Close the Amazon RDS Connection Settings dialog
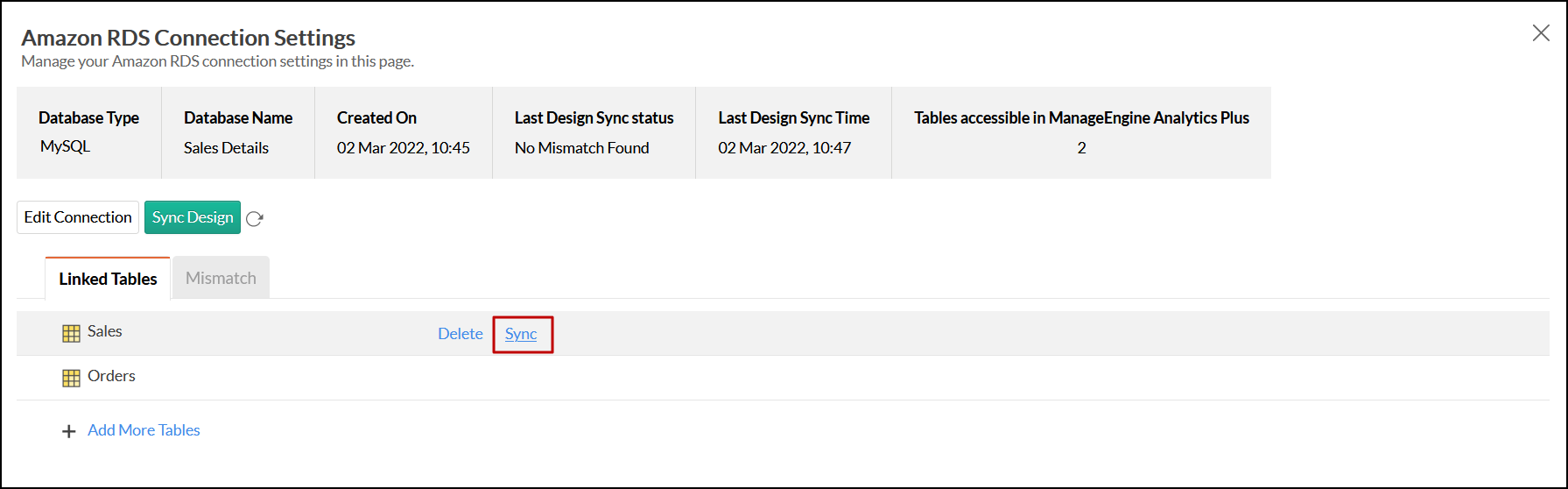This screenshot has width=1568, height=489. coord(1541,33)
